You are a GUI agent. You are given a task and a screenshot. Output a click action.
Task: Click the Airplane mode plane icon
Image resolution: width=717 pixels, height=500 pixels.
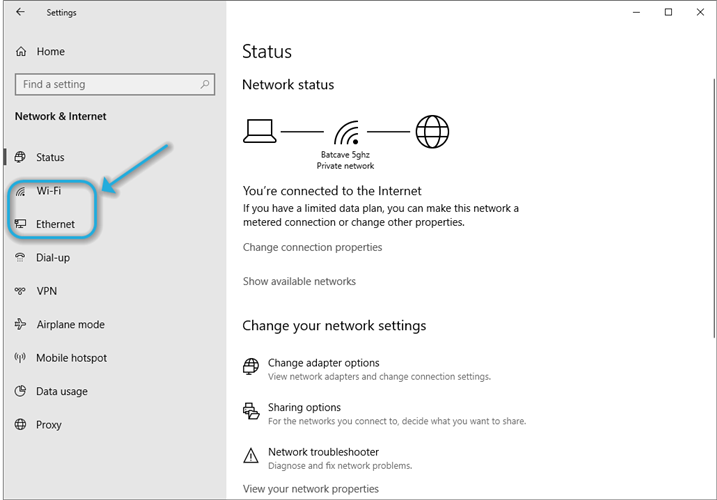[x=21, y=324]
